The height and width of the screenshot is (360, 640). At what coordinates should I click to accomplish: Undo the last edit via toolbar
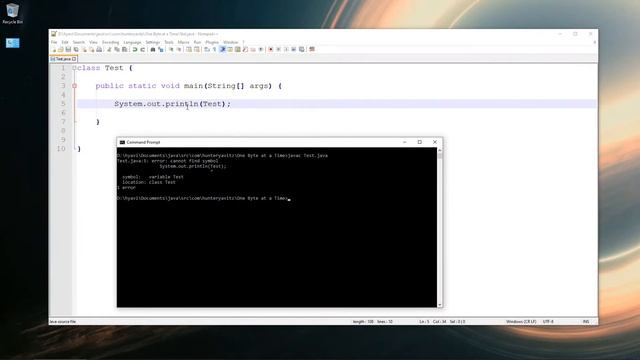(135, 49)
